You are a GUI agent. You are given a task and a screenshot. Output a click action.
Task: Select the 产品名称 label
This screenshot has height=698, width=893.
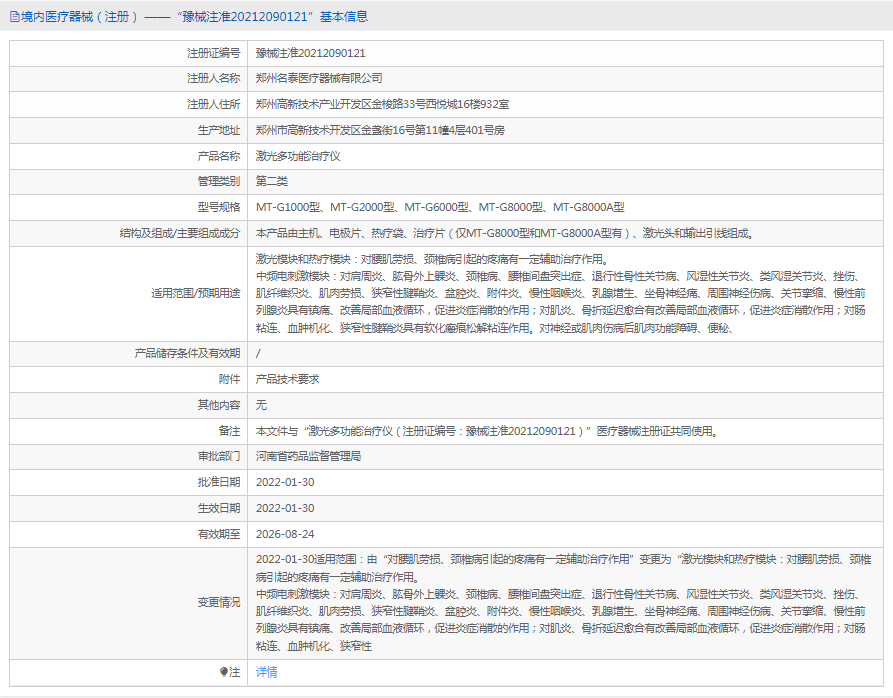tap(219, 156)
